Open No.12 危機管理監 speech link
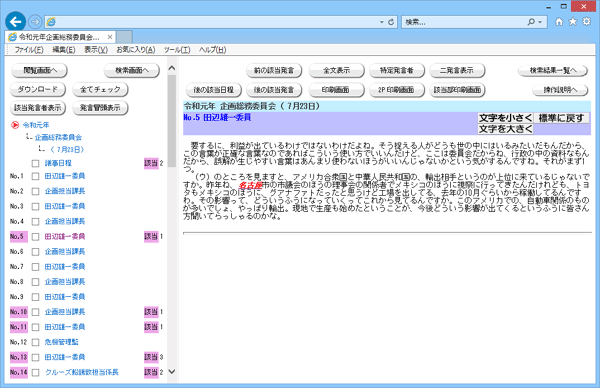The width and height of the screenshot is (600, 388). tap(61, 342)
